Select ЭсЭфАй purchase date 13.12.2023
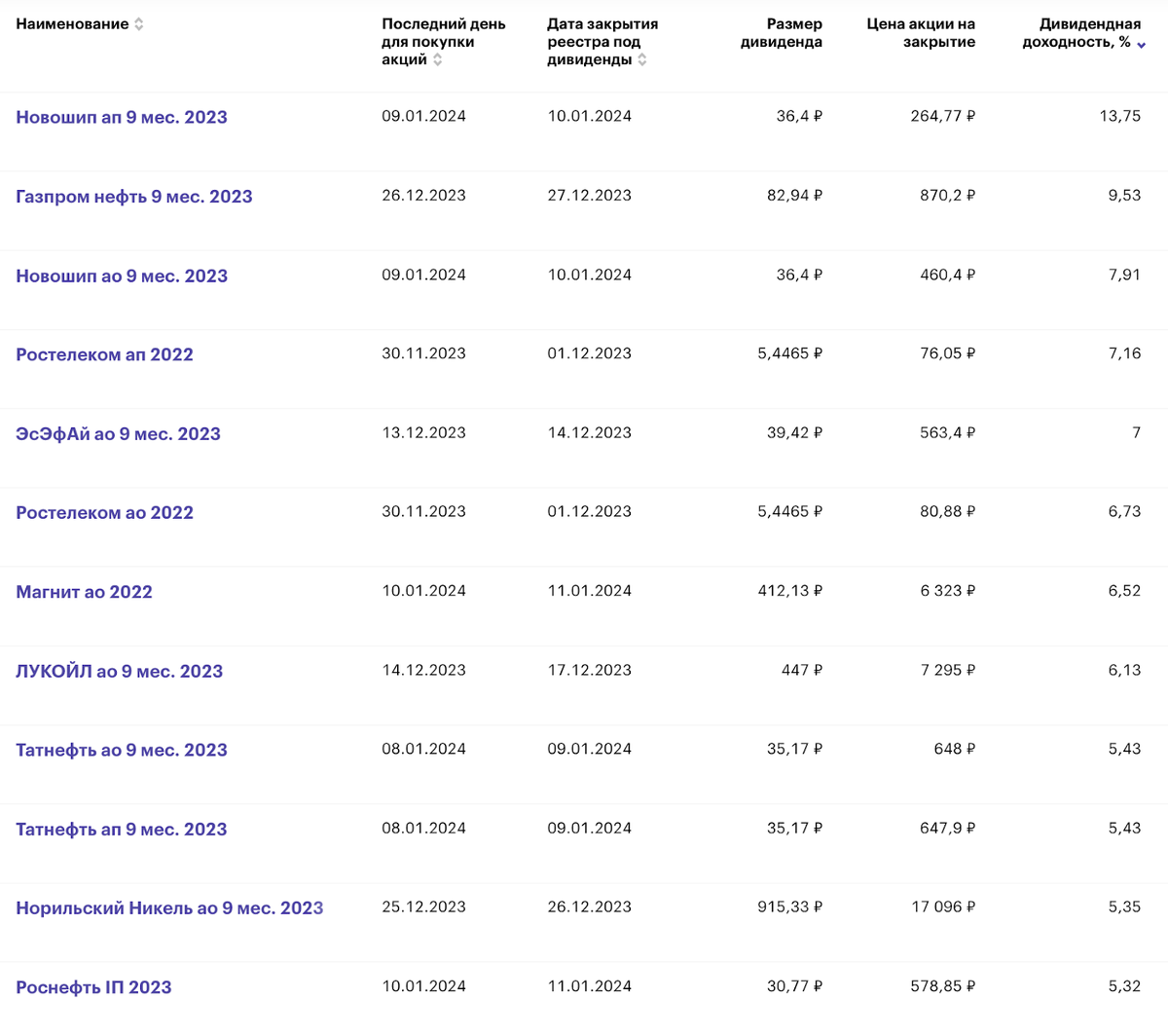Viewport: 1168px width, 1036px height. click(423, 432)
